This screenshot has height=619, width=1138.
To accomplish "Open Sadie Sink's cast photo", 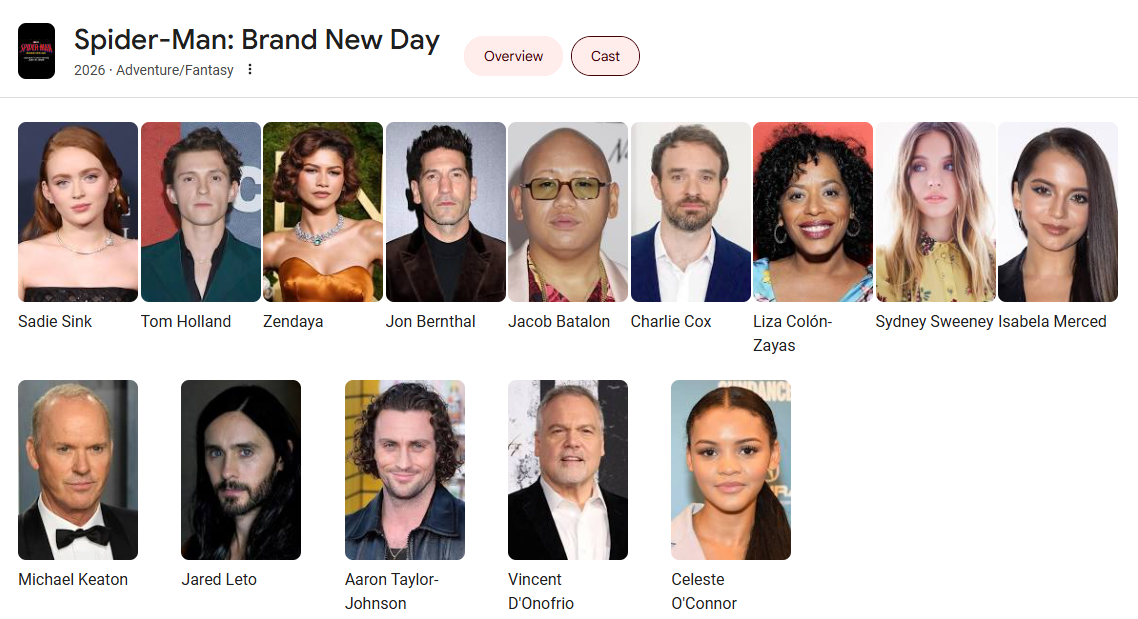I will tap(78, 212).
